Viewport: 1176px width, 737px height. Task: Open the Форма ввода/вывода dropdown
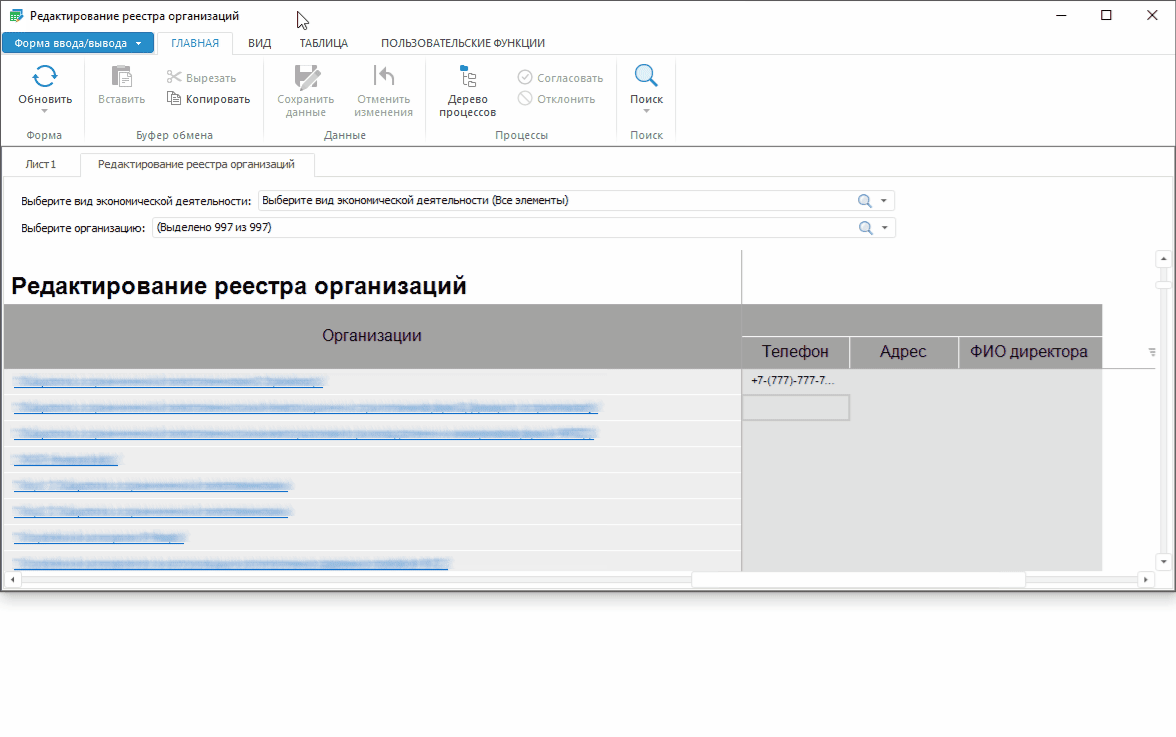[78, 43]
